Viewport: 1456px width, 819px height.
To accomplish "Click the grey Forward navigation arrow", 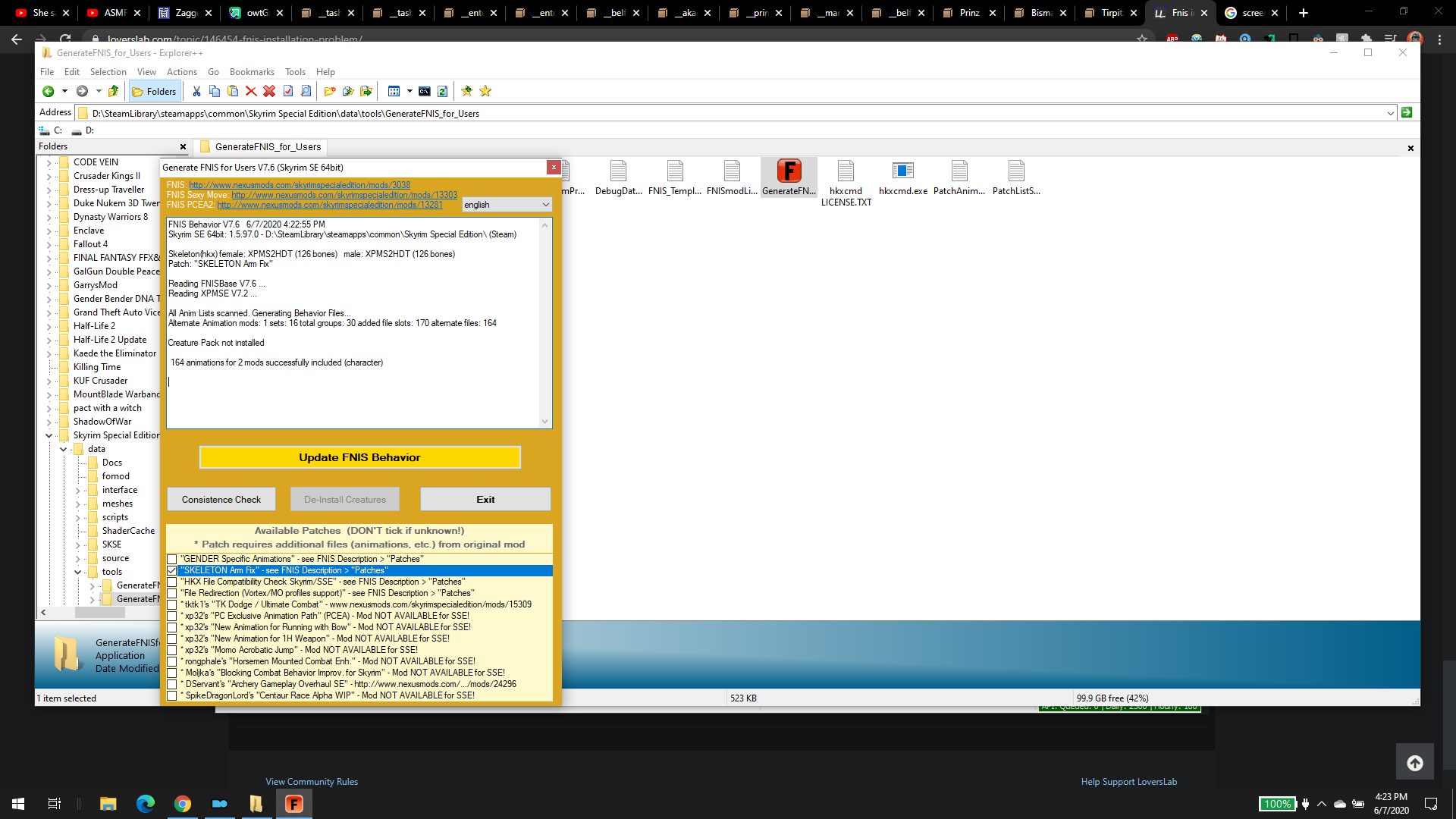I will tap(82, 92).
